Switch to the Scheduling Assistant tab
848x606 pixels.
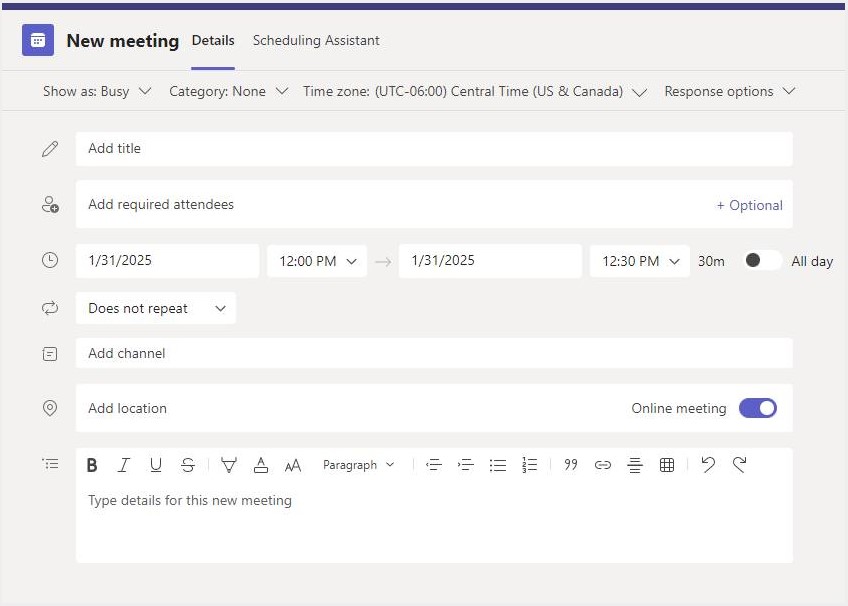(x=316, y=41)
